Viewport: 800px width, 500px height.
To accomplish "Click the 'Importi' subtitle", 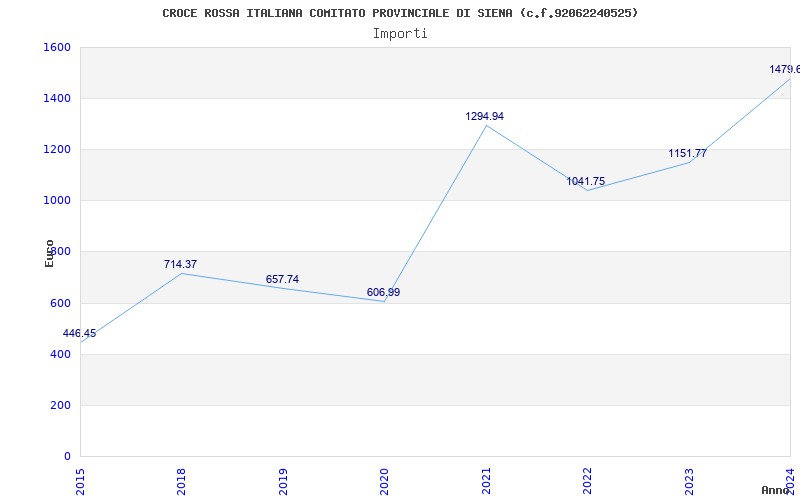I will click(x=400, y=34).
